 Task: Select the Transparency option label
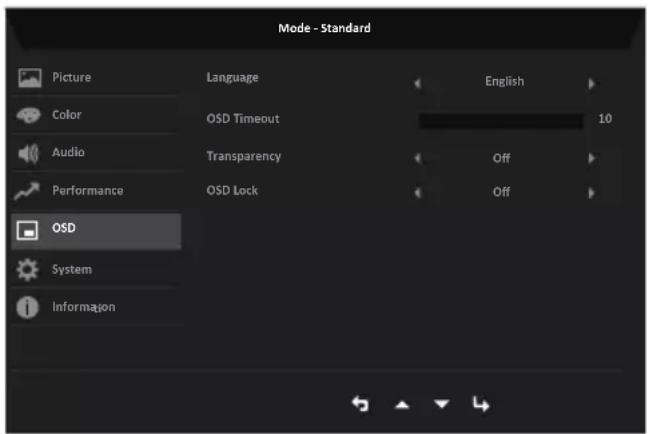click(x=244, y=156)
